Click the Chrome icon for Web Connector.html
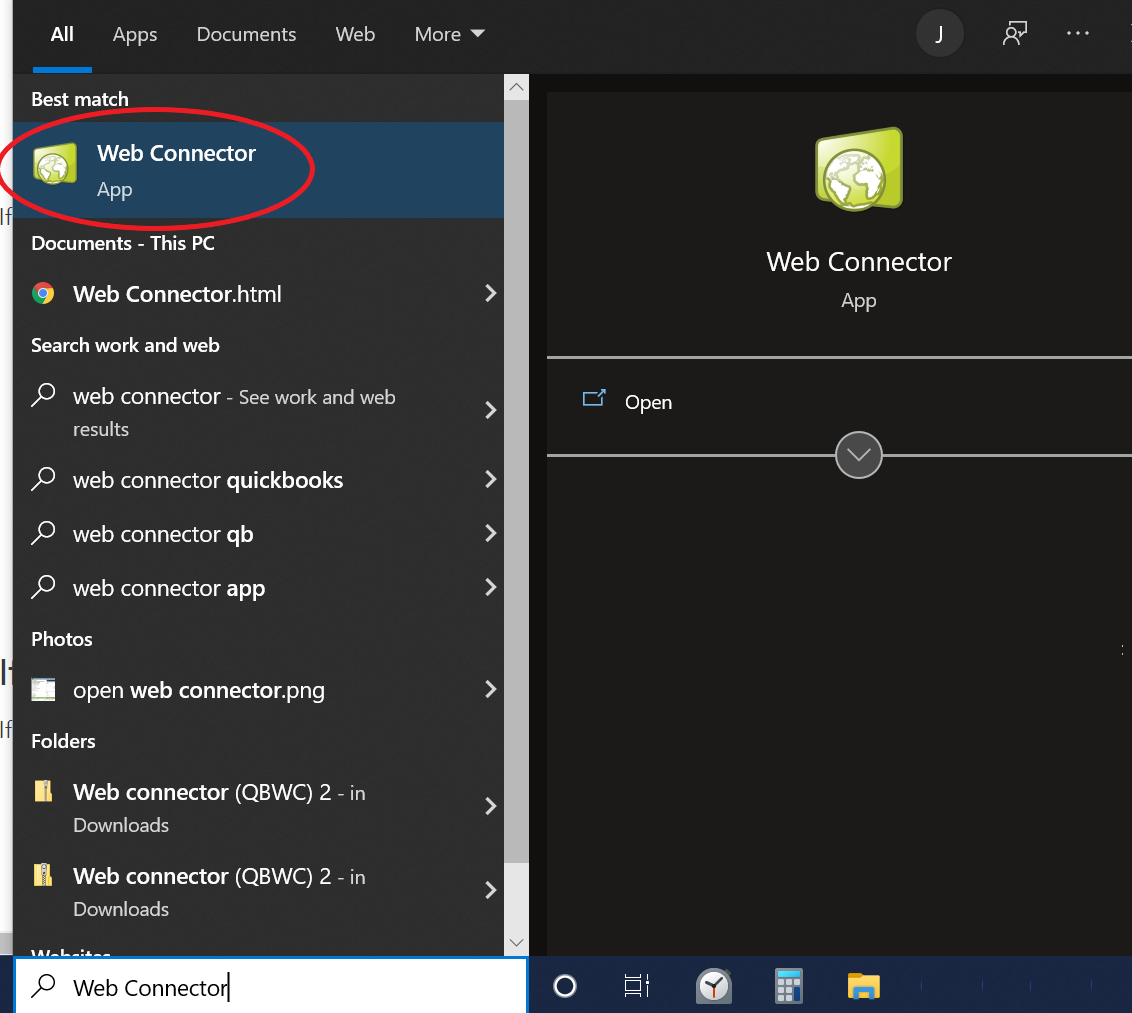1132x1013 pixels. click(43, 294)
